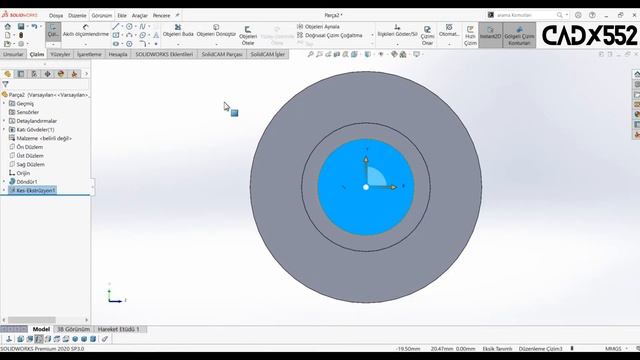640x360 pixels.
Task: Click the Zoom to Fit icon
Action: 311,54
